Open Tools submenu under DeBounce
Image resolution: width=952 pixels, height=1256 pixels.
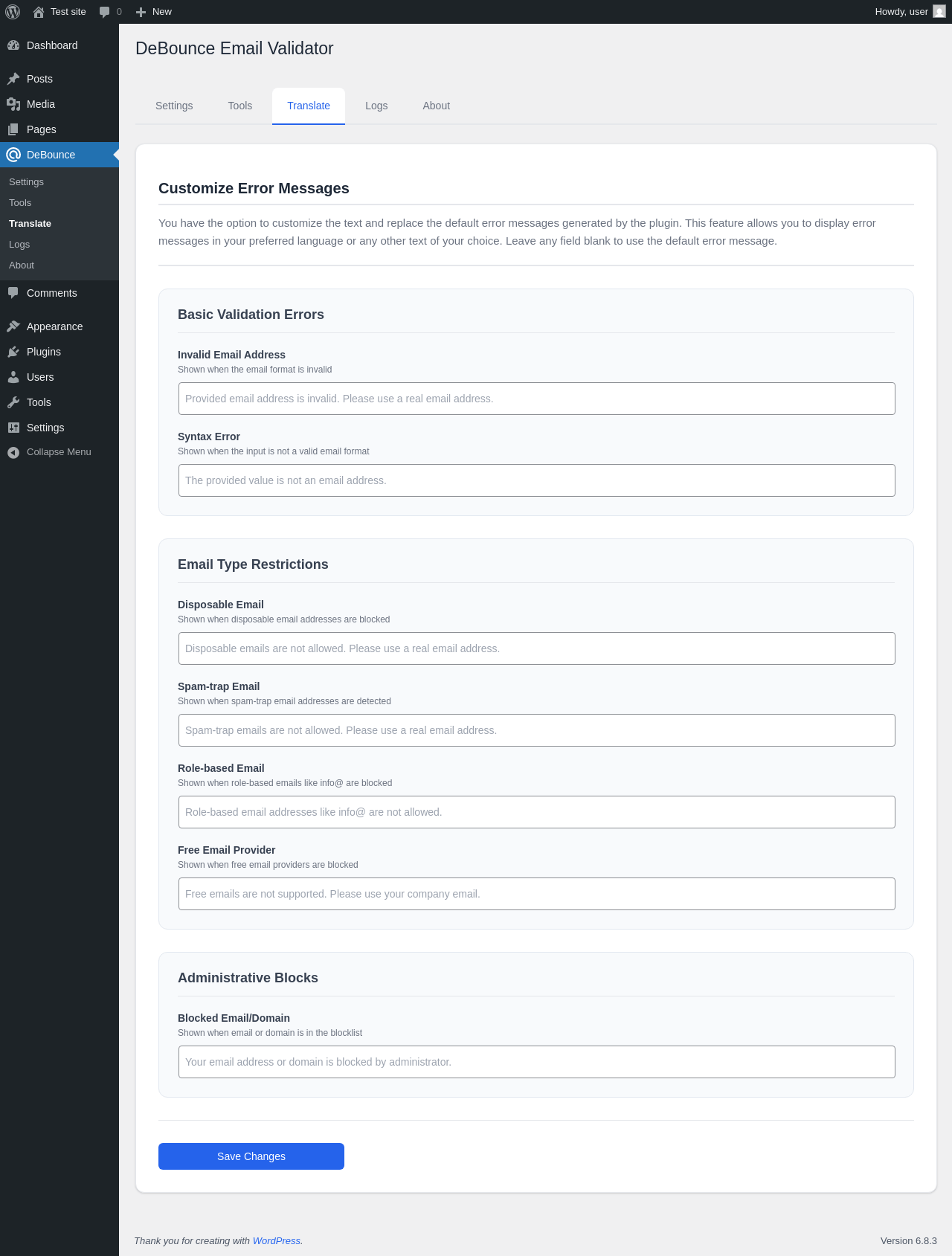tap(20, 203)
